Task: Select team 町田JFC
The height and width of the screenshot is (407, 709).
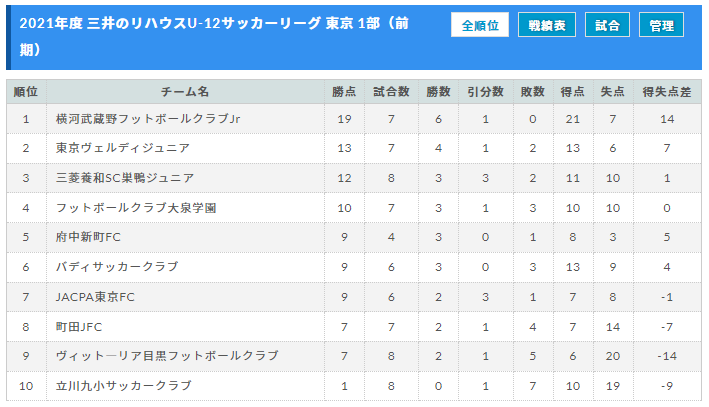Action: point(79,327)
